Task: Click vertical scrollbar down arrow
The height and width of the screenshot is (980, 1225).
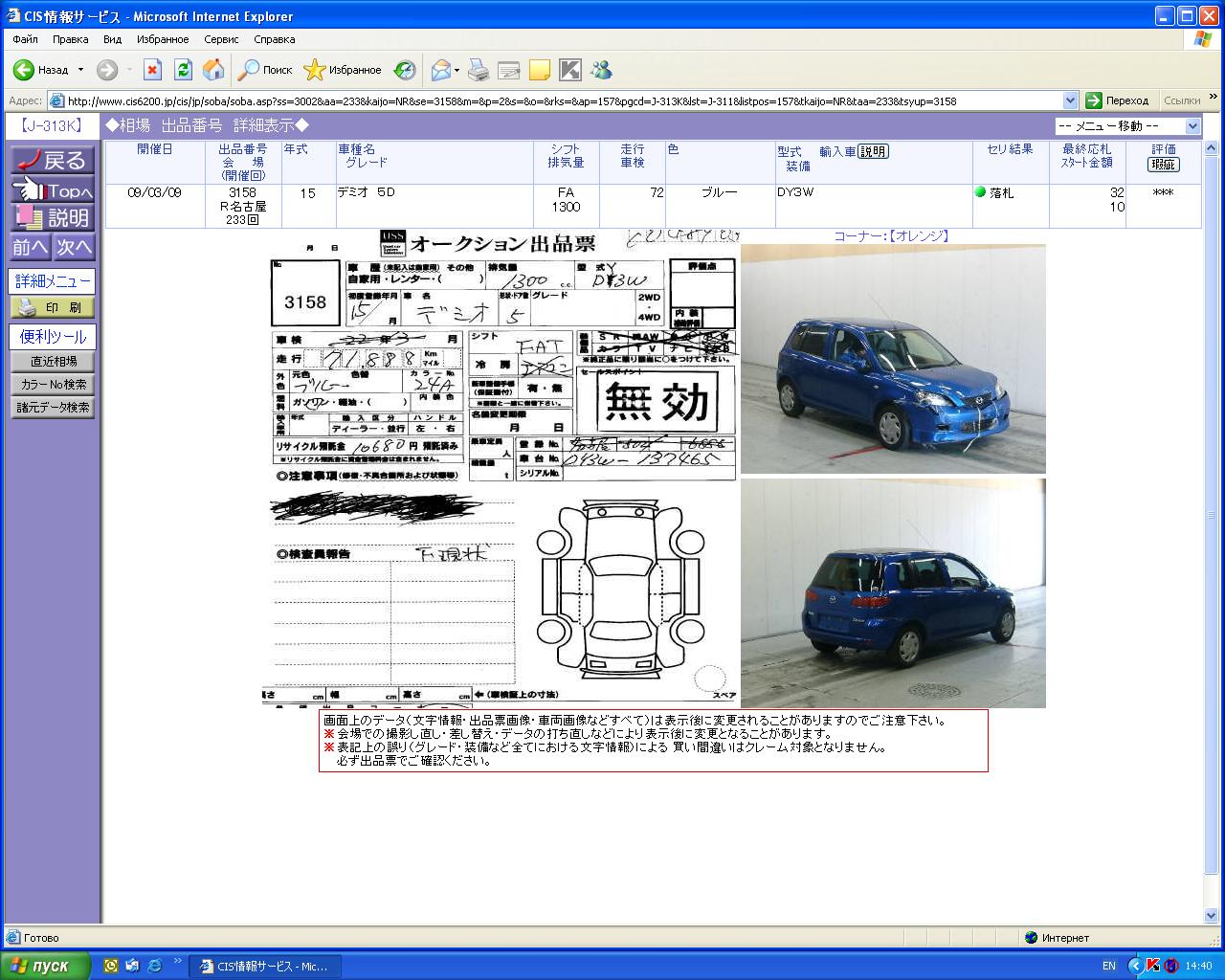Action: [x=1211, y=916]
